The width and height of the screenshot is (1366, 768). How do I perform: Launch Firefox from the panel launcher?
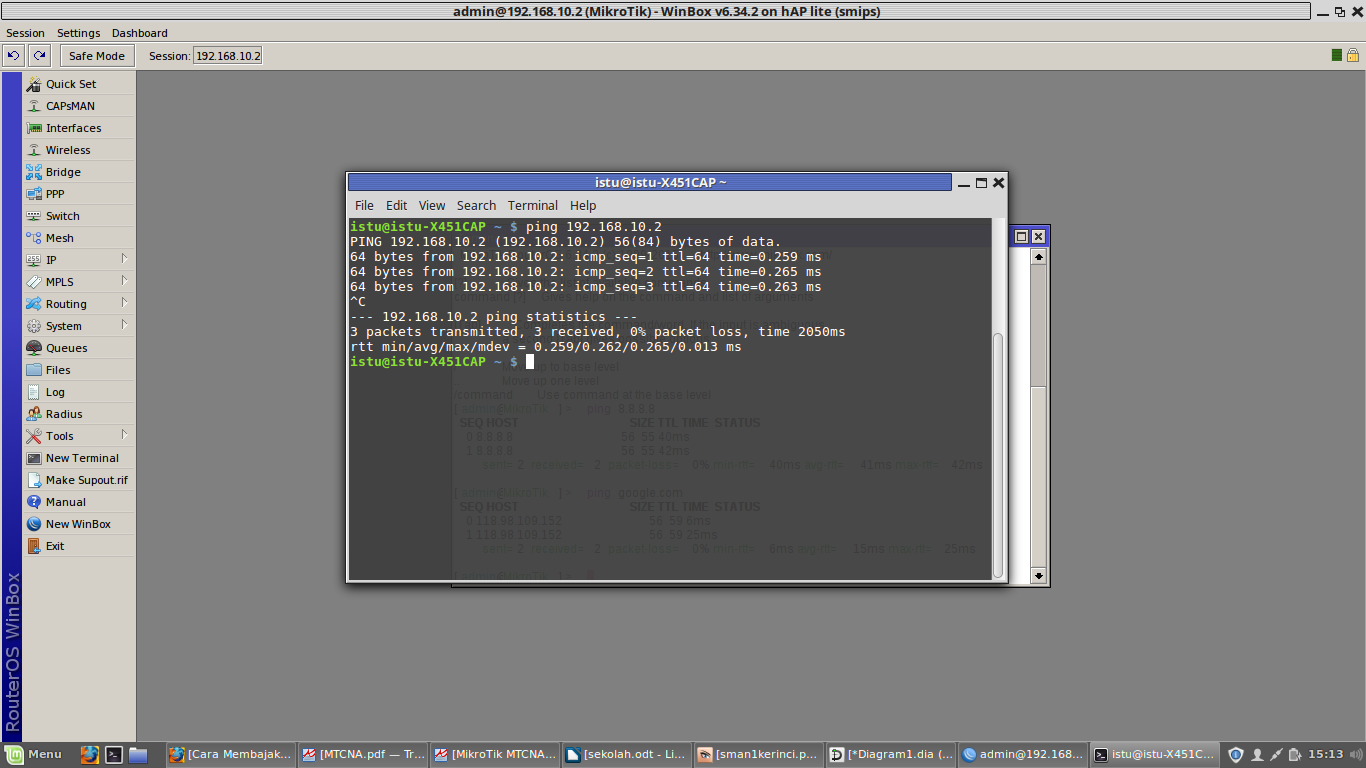[90, 754]
